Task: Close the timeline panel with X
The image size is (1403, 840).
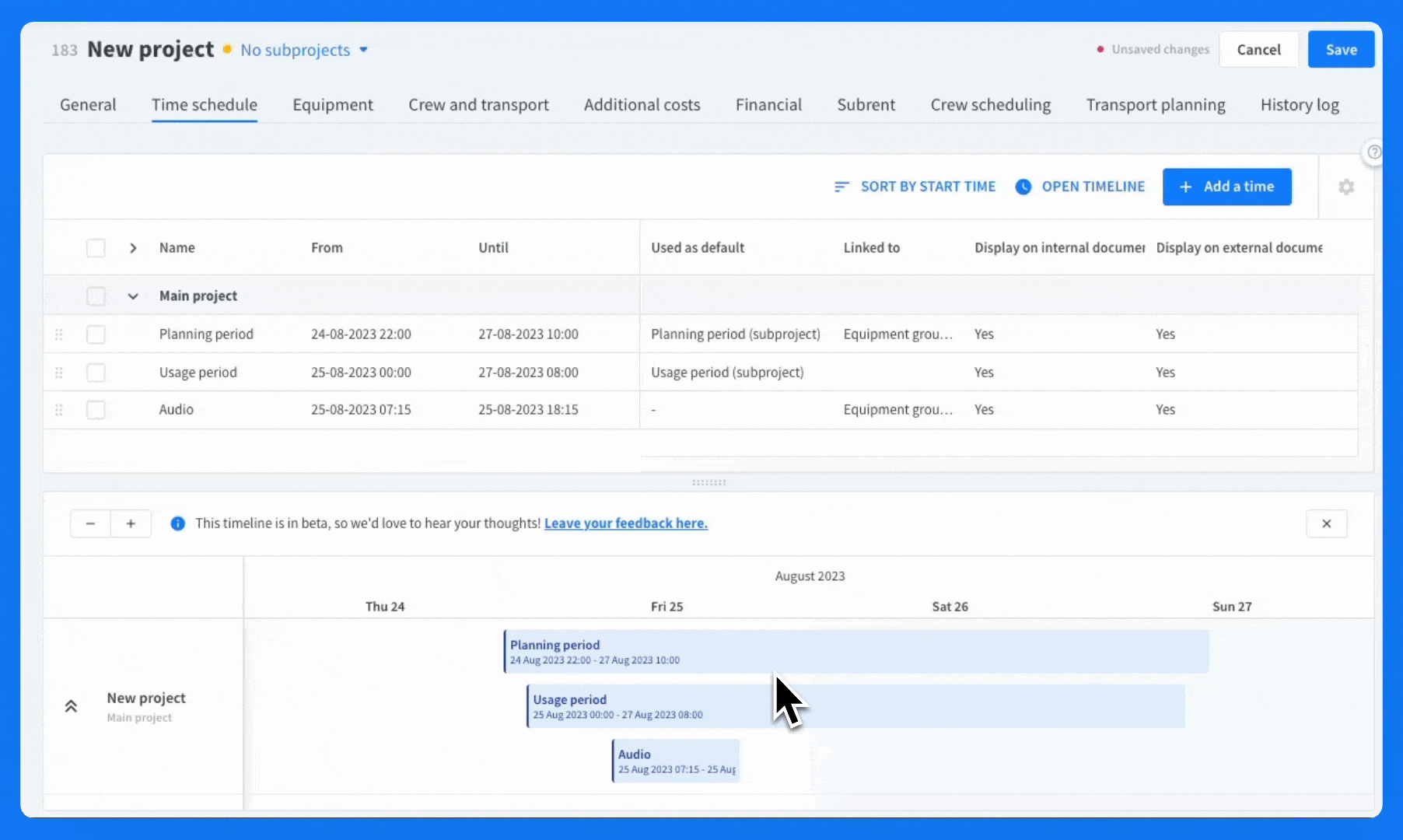Action: coord(1327,523)
